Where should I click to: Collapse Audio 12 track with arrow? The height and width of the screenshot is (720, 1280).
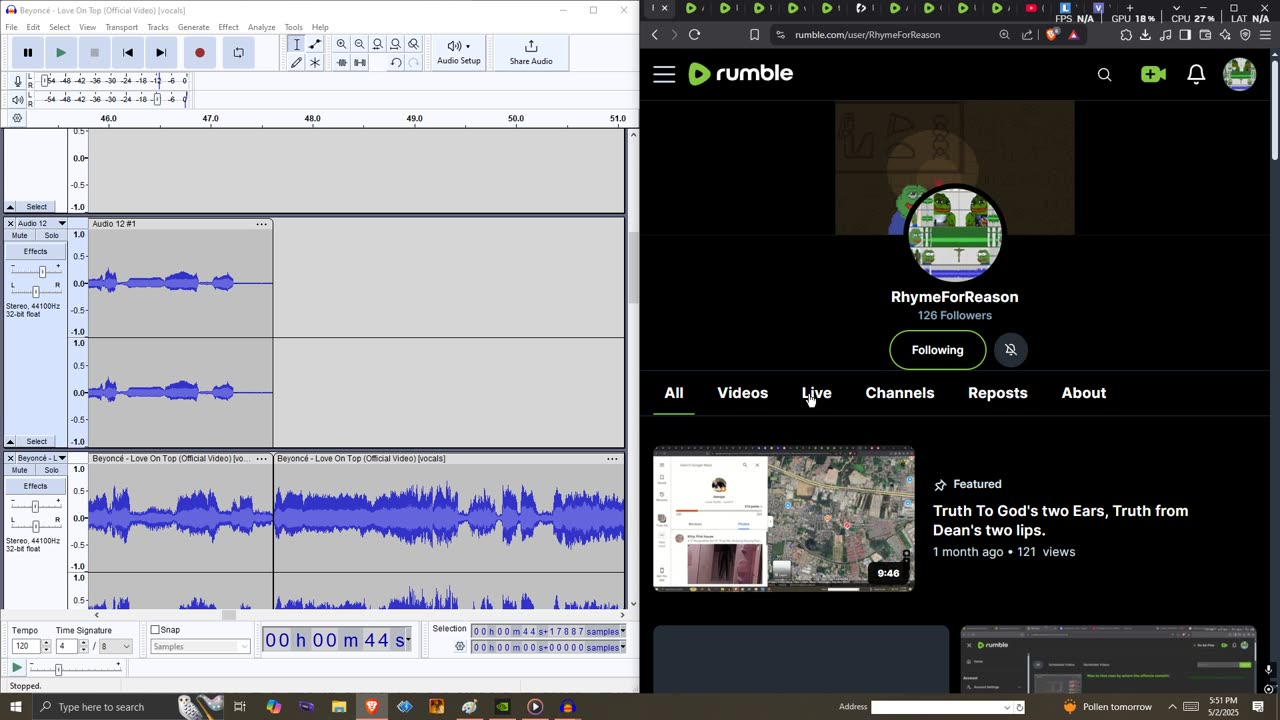click(x=10, y=441)
